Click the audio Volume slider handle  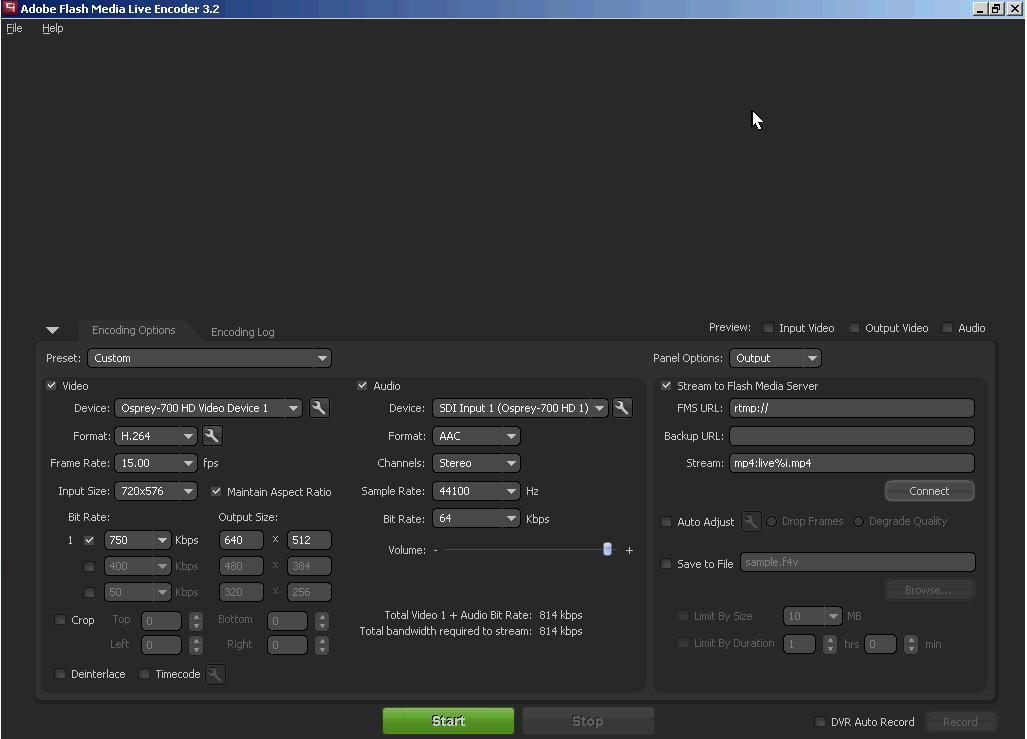(607, 549)
